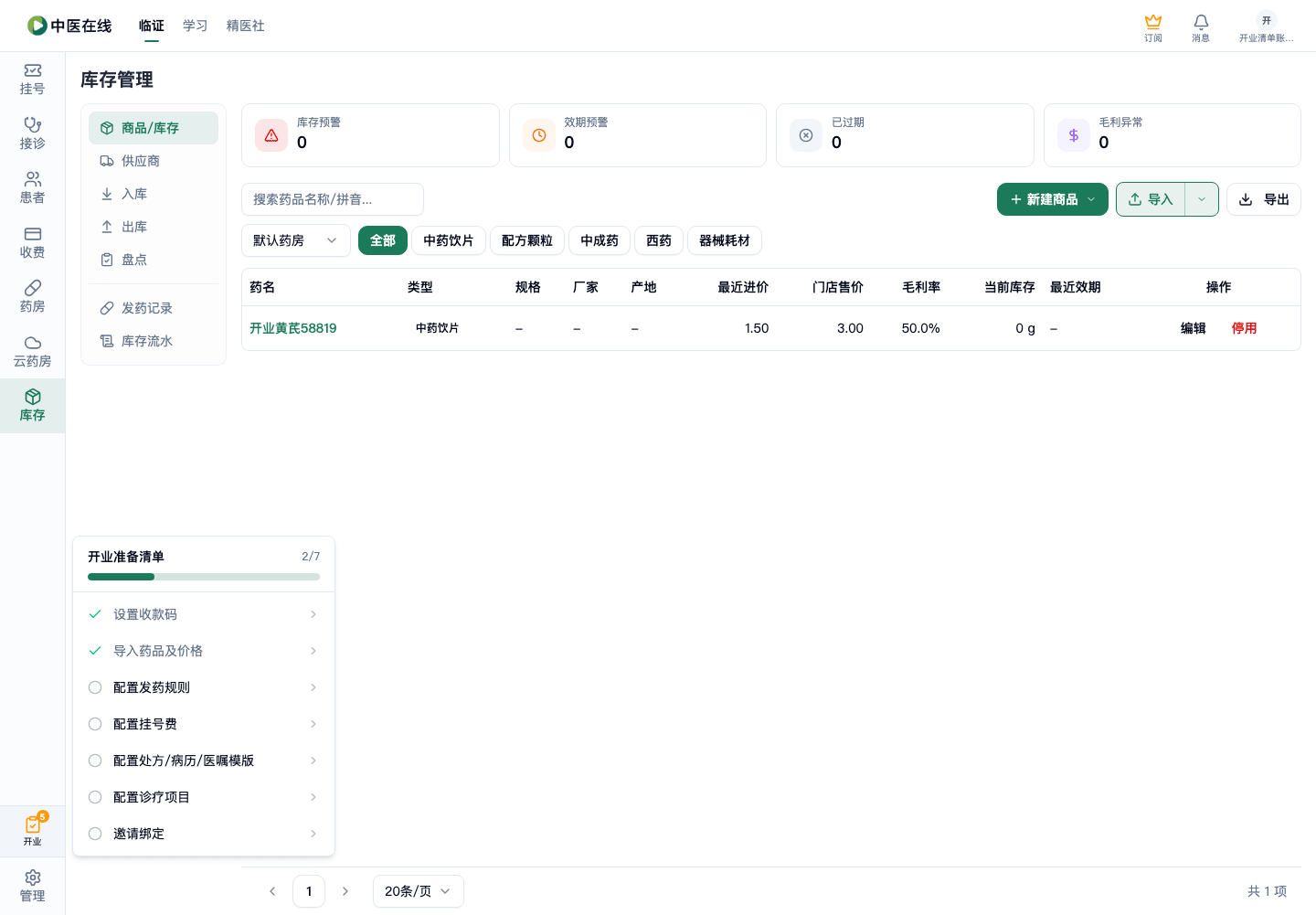
Task: Expand 导入药品及价格 row chevron
Action: [313, 651]
